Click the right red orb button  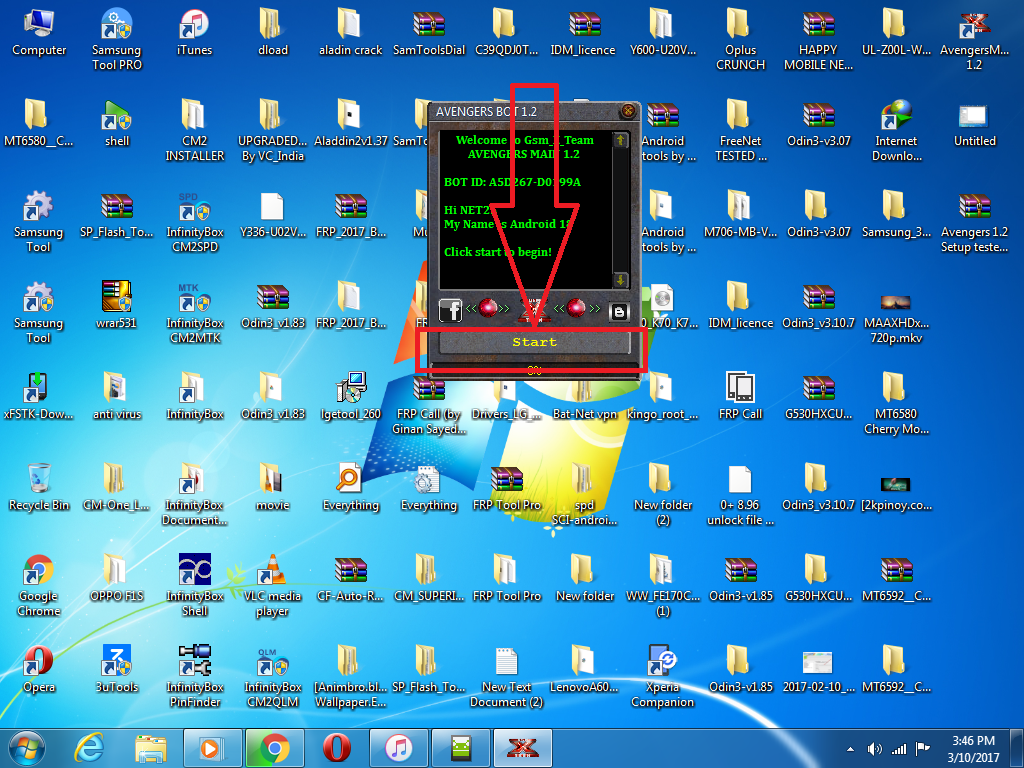(x=577, y=308)
